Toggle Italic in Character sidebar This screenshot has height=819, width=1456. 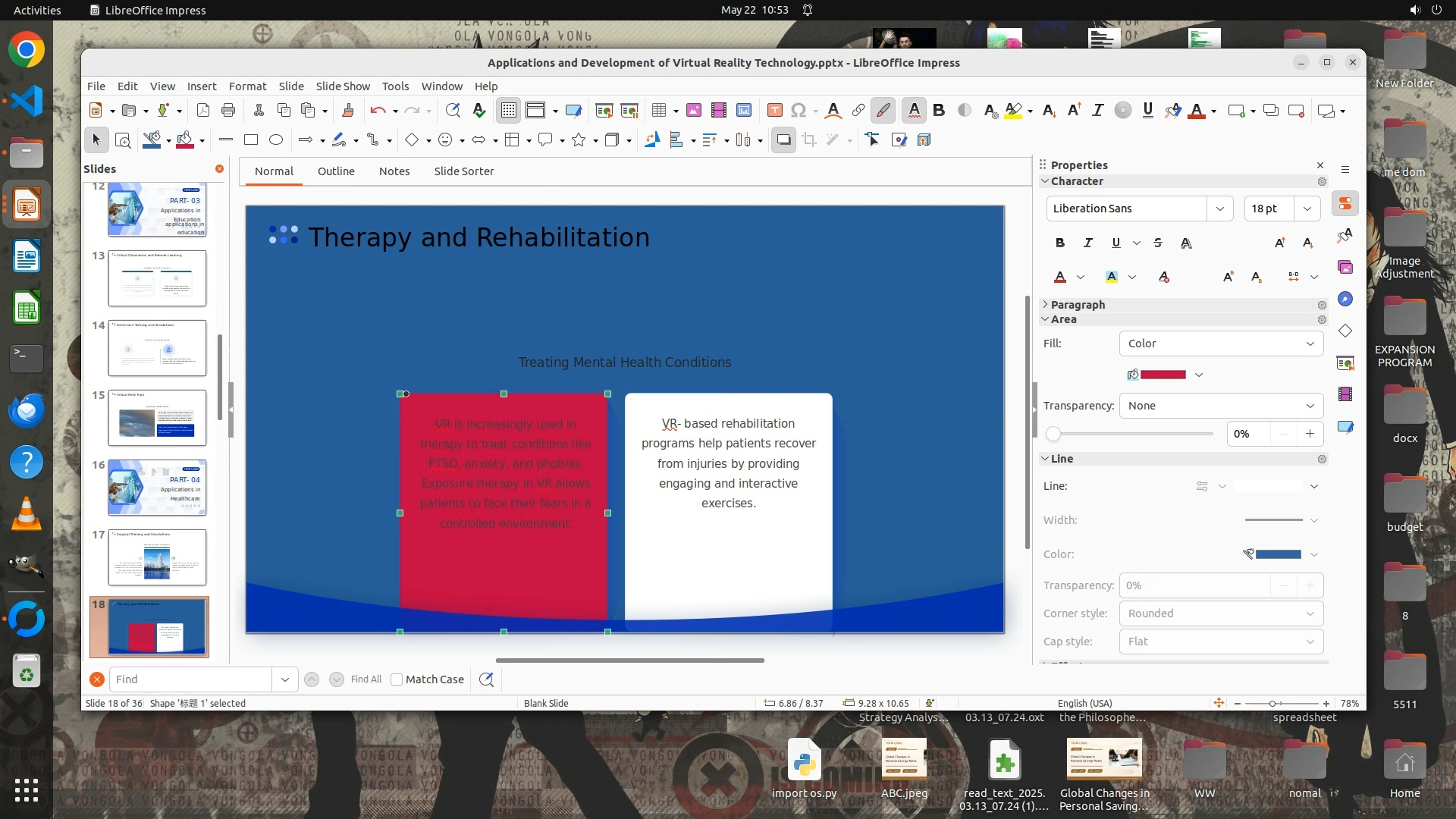point(1087,243)
